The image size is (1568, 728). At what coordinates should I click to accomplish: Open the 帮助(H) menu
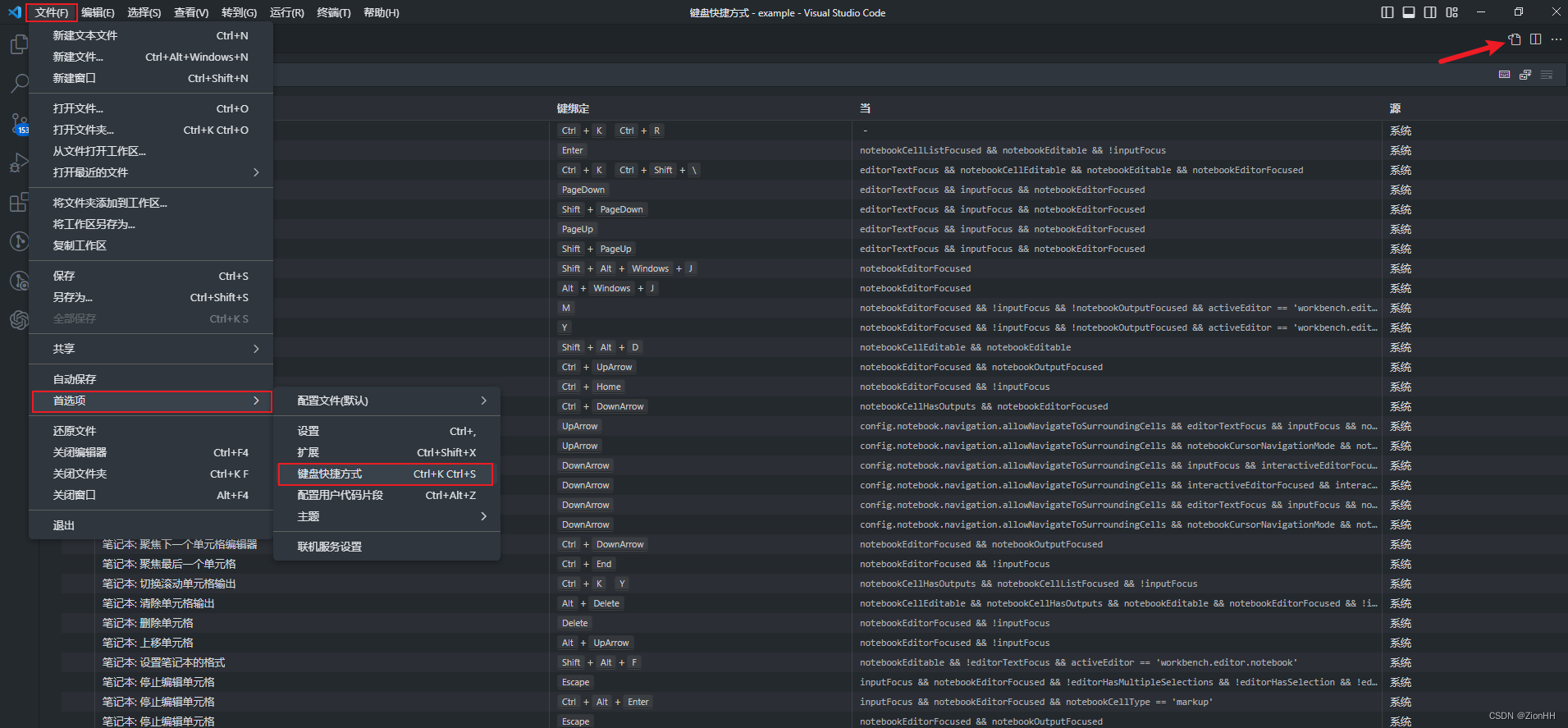tap(382, 12)
